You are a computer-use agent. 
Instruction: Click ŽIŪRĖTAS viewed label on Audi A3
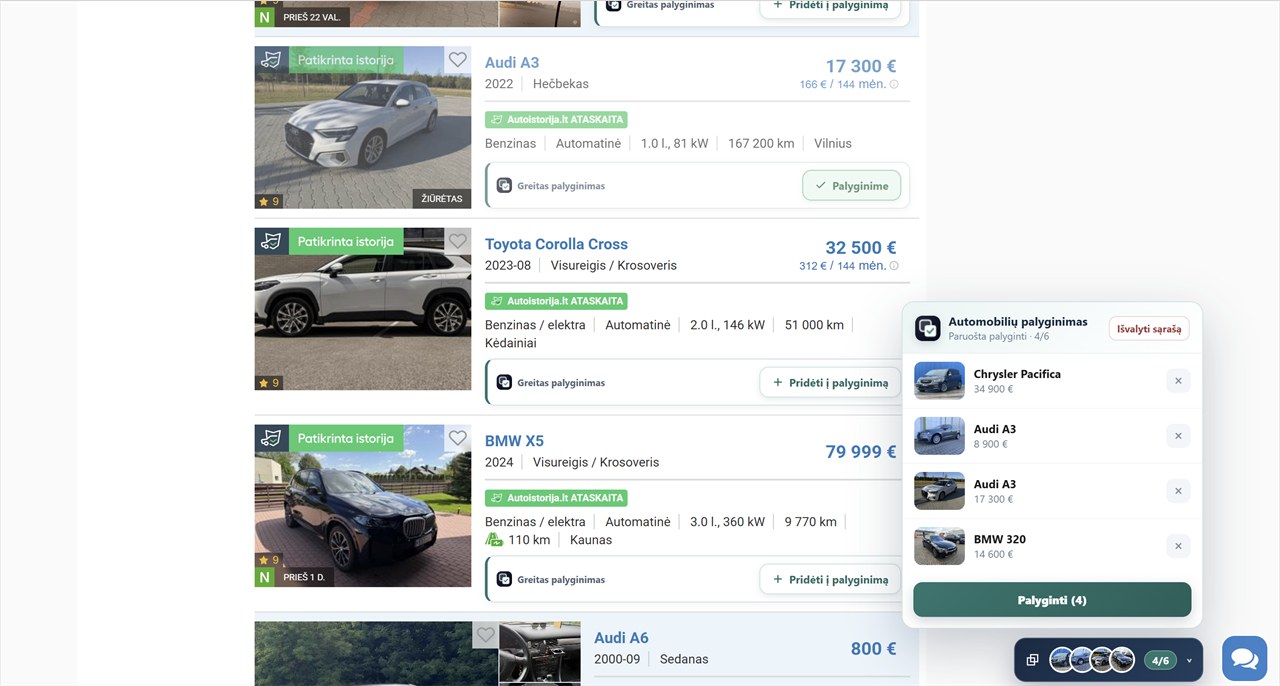click(x=442, y=199)
